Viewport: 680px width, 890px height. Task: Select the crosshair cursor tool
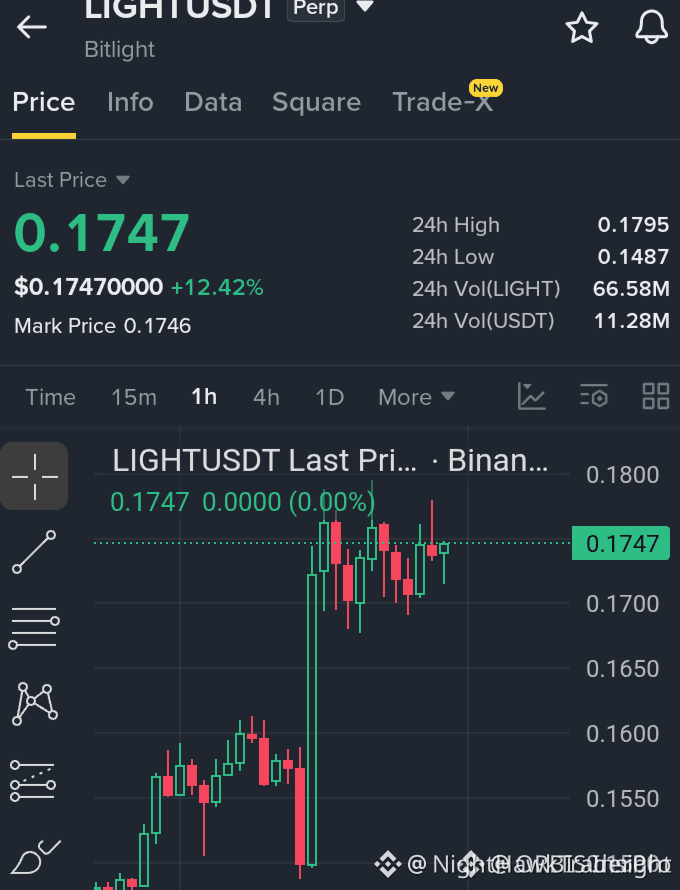coord(34,476)
